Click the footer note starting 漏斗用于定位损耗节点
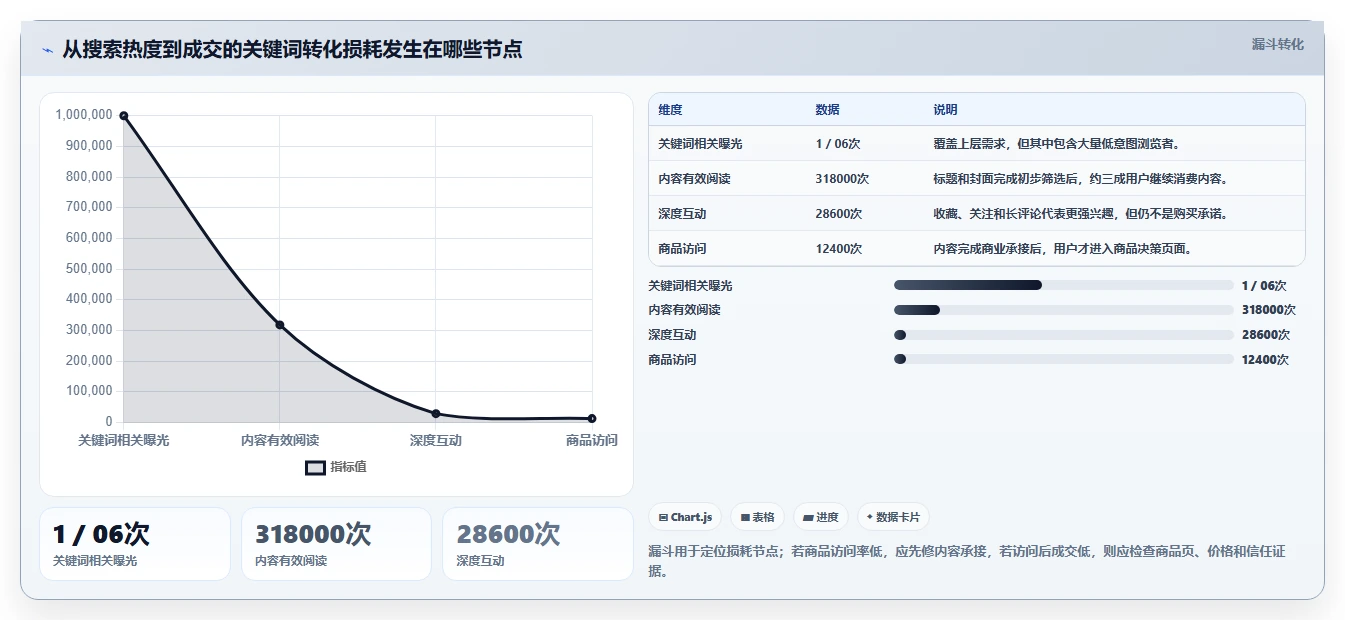The image size is (1345, 620). tap(968, 561)
